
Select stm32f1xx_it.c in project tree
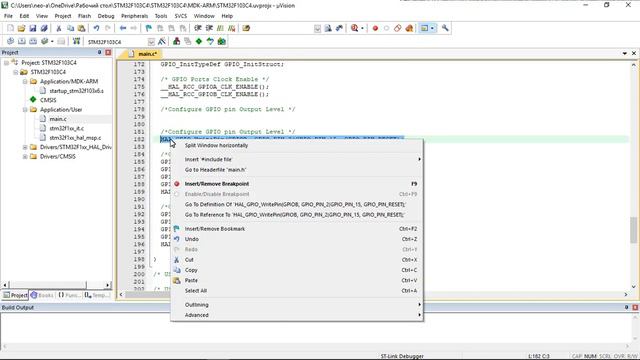pos(67,128)
